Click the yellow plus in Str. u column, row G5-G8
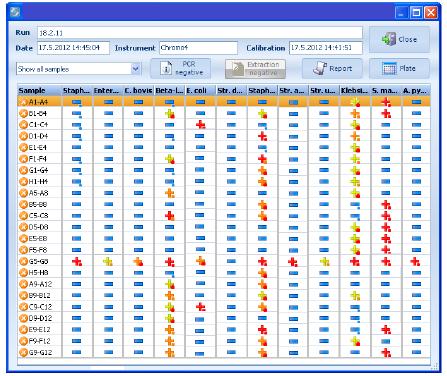The image size is (447, 376). [325, 261]
